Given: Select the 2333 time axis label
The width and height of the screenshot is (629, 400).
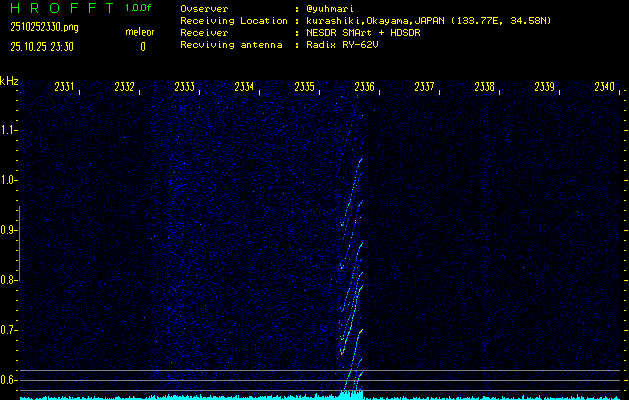Looking at the screenshot, I should click(184, 87).
